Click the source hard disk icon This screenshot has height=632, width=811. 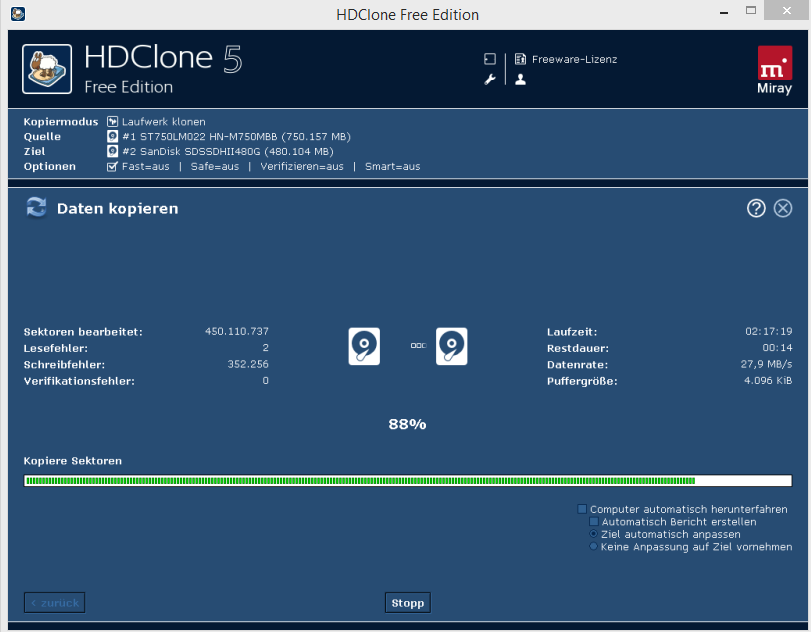364,346
